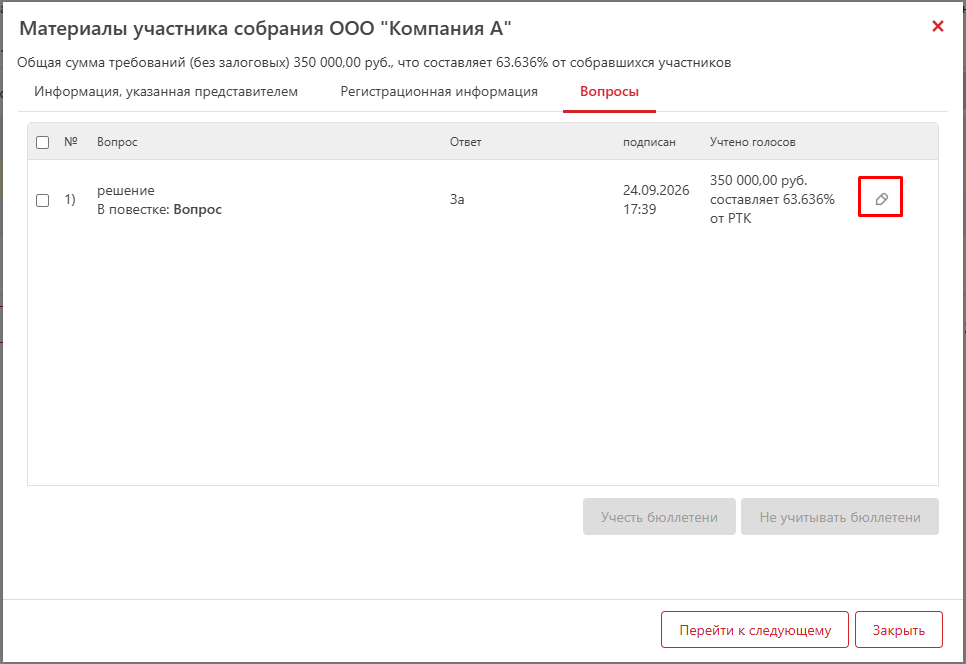Screen dimensions: 966x664
Task: Click the 'Учесть бюллетени' button
Action: 659,517
